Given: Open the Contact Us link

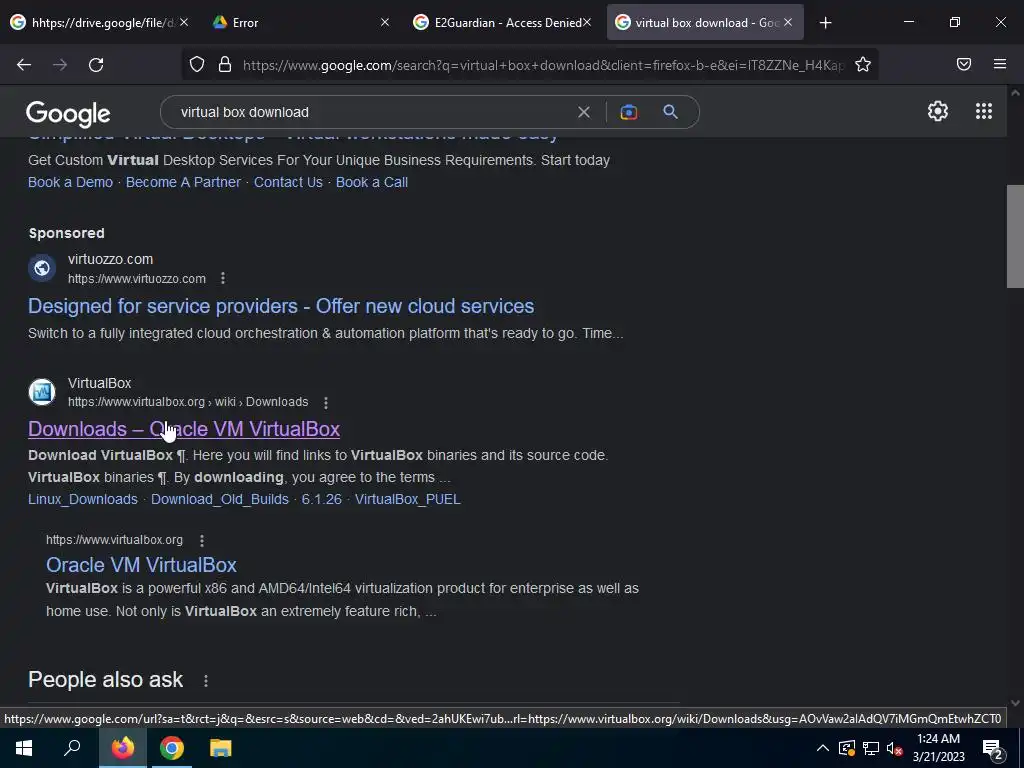Looking at the screenshot, I should coord(288,182).
